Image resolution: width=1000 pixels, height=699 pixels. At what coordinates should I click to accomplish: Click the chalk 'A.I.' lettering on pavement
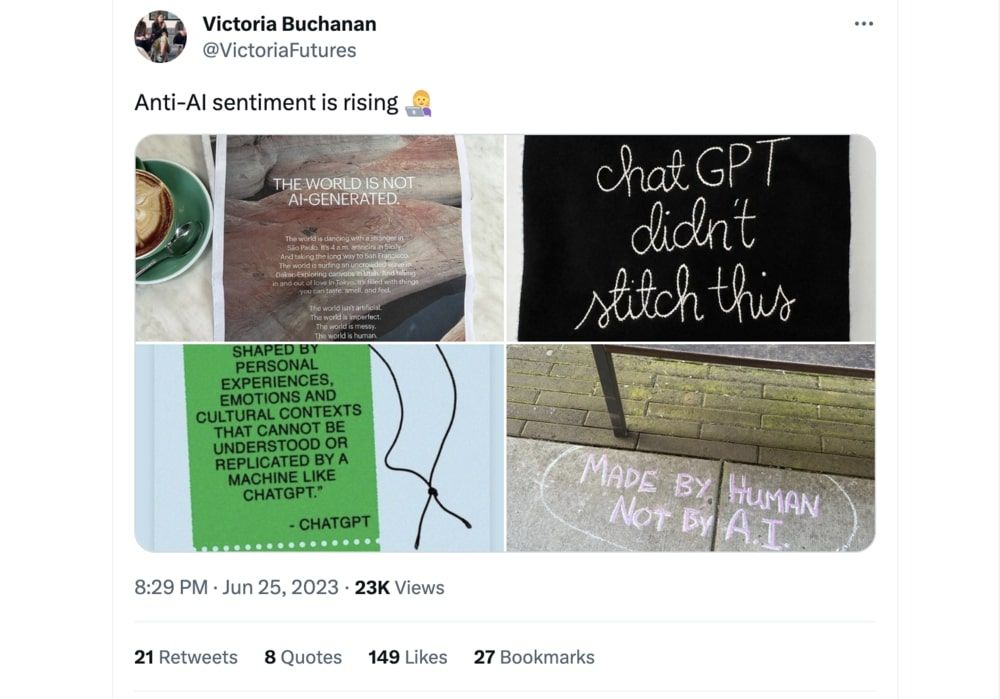point(754,529)
